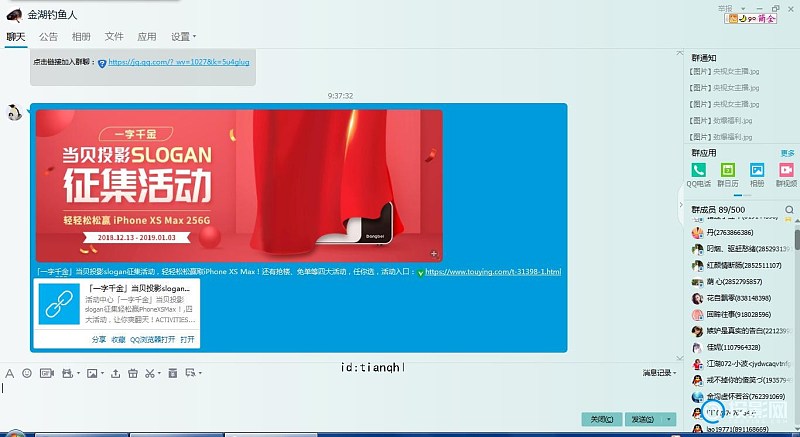
Task: Open last 劲爆福利.jpg group notice
Action: click(x=720, y=137)
